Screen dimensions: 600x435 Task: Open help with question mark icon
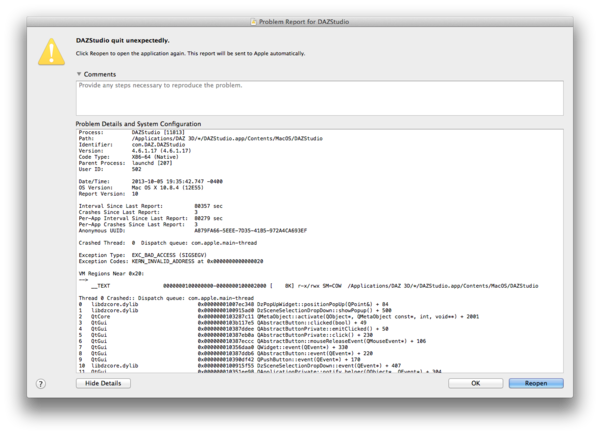click(x=41, y=384)
